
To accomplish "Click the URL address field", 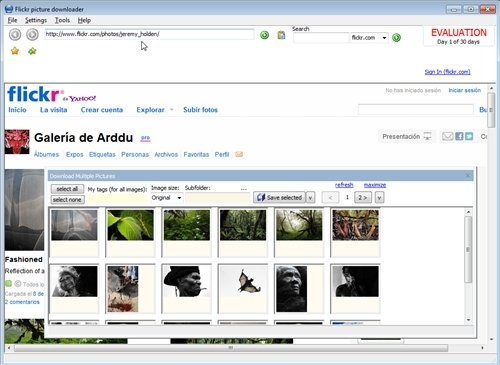I will pyautogui.click(x=149, y=34).
